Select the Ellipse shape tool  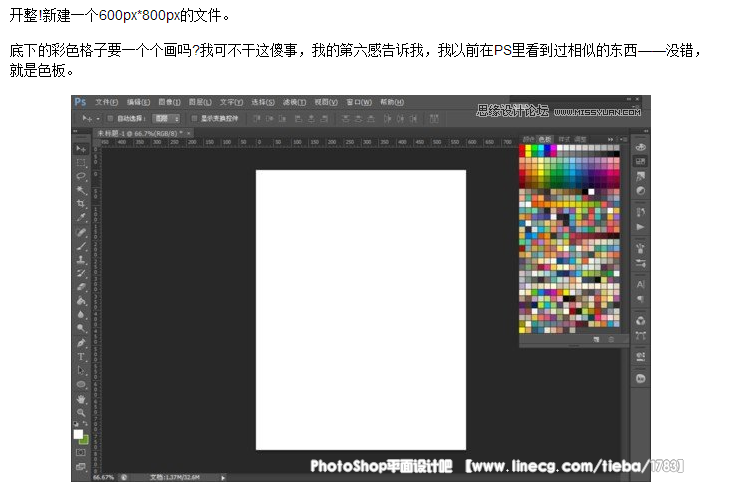click(81, 384)
